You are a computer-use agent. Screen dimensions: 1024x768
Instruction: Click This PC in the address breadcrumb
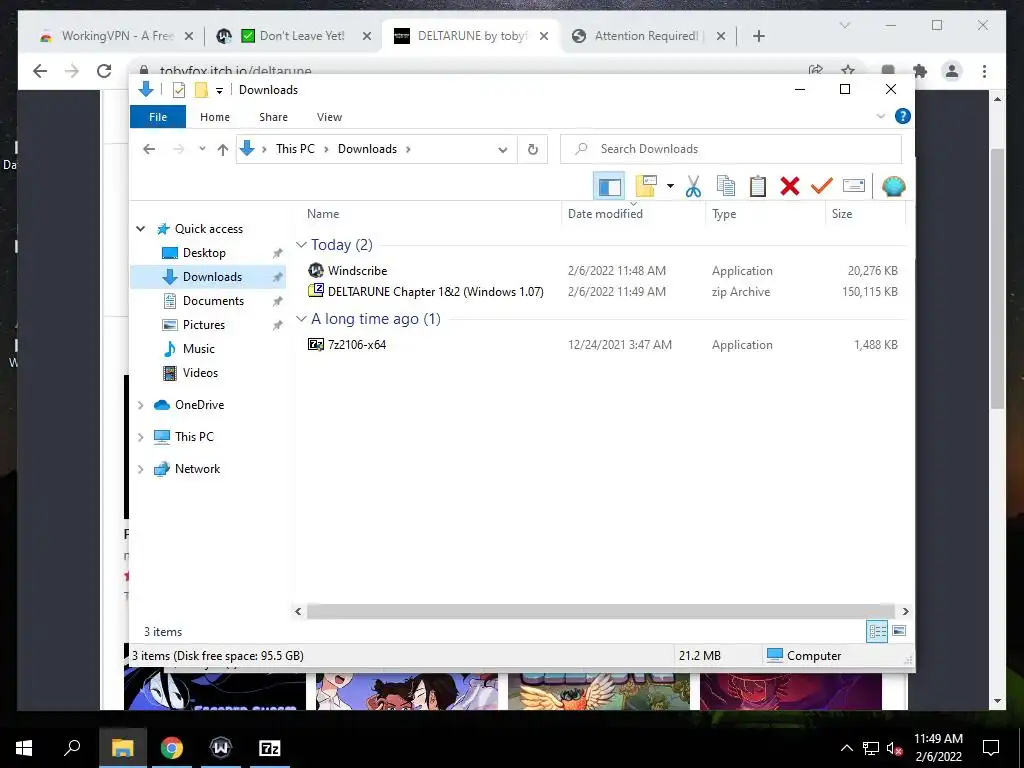click(x=295, y=149)
